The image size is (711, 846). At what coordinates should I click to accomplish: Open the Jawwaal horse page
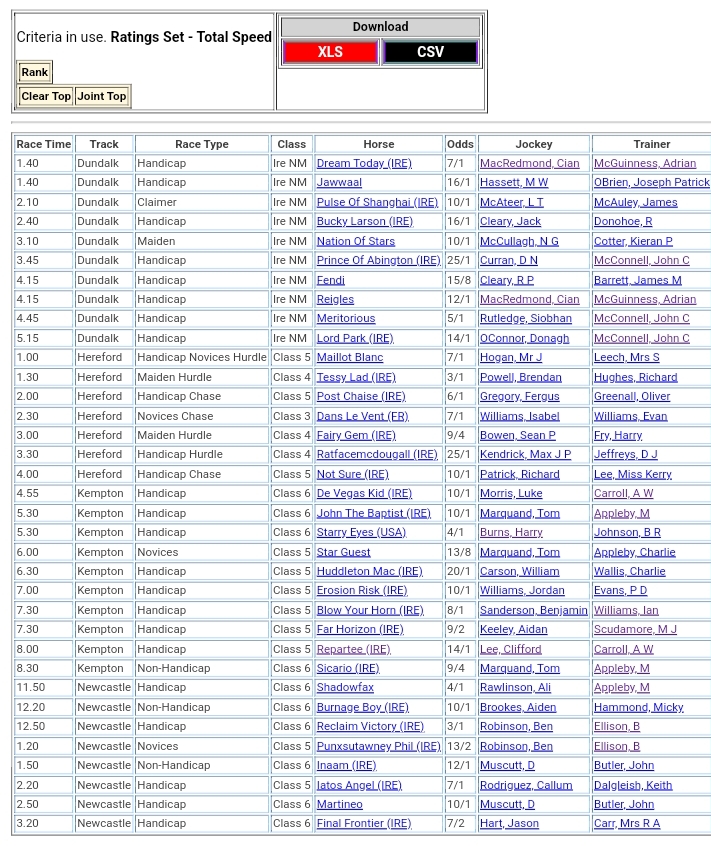pos(339,183)
